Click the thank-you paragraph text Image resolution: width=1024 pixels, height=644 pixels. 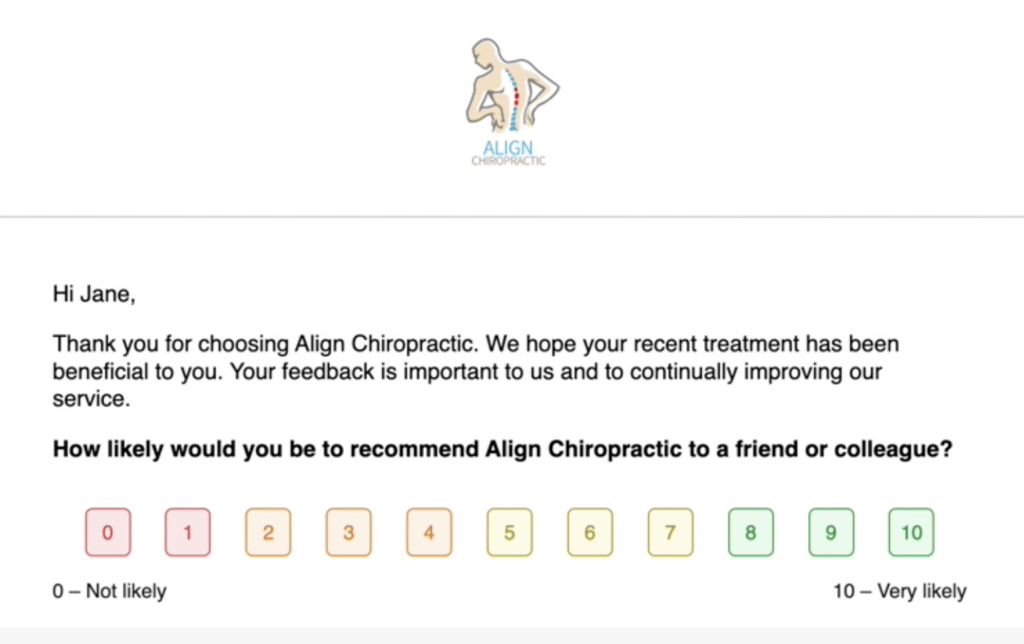tap(475, 371)
